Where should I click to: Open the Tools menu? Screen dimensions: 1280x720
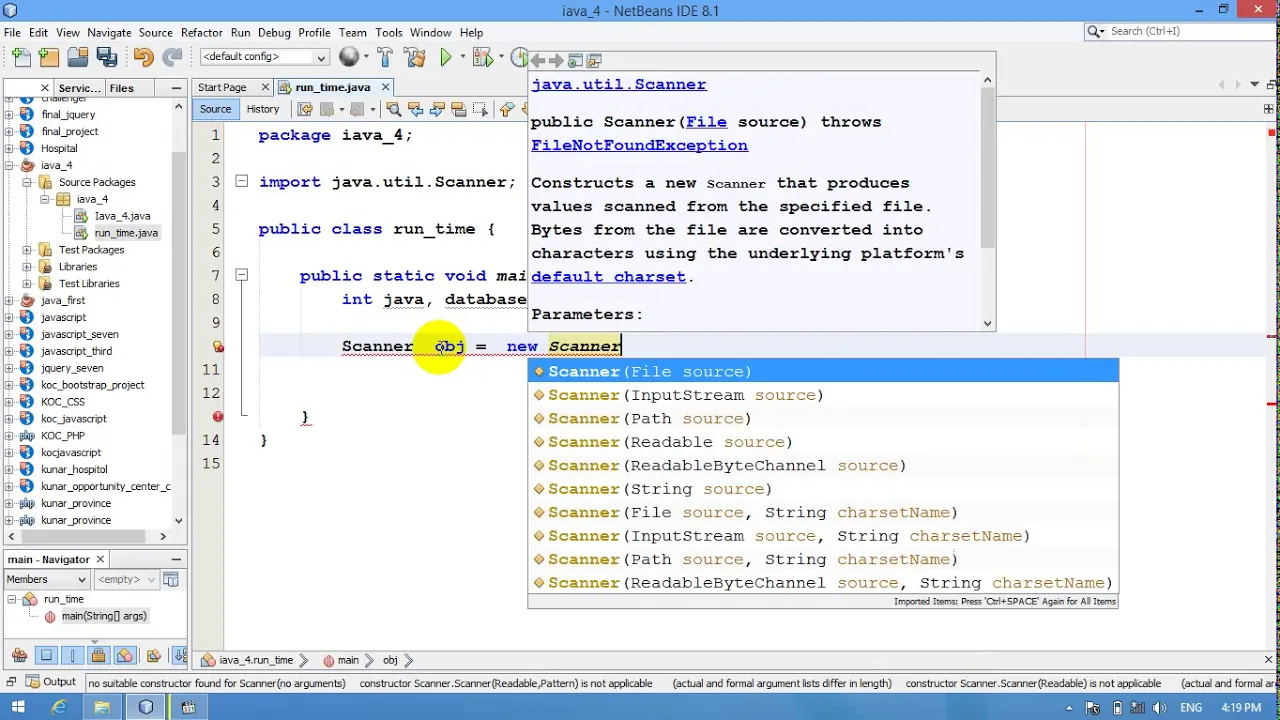(x=389, y=32)
